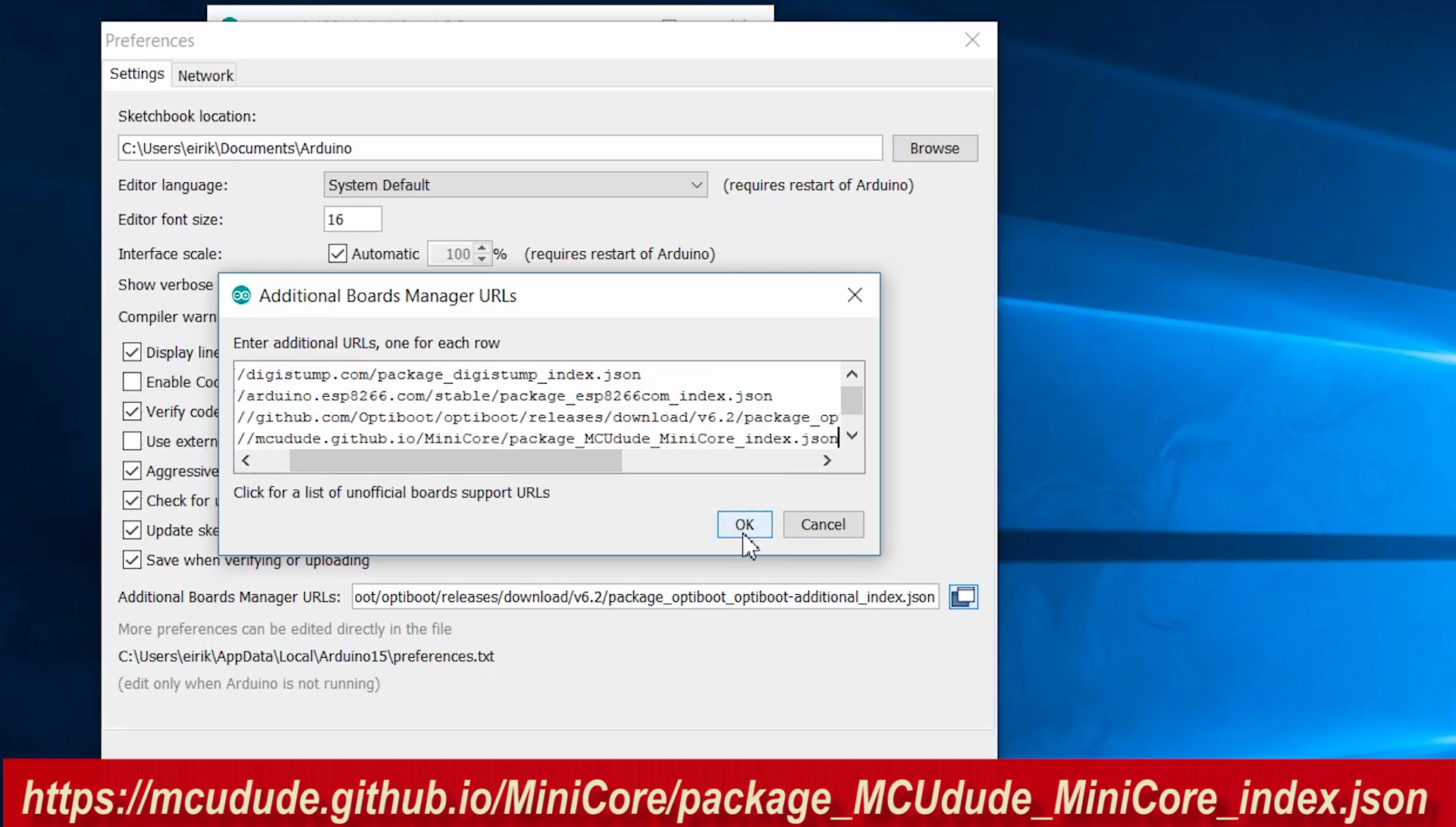Toggle Automatic interface scale checkbox
Screen dimensions: 1456x827
337,254
